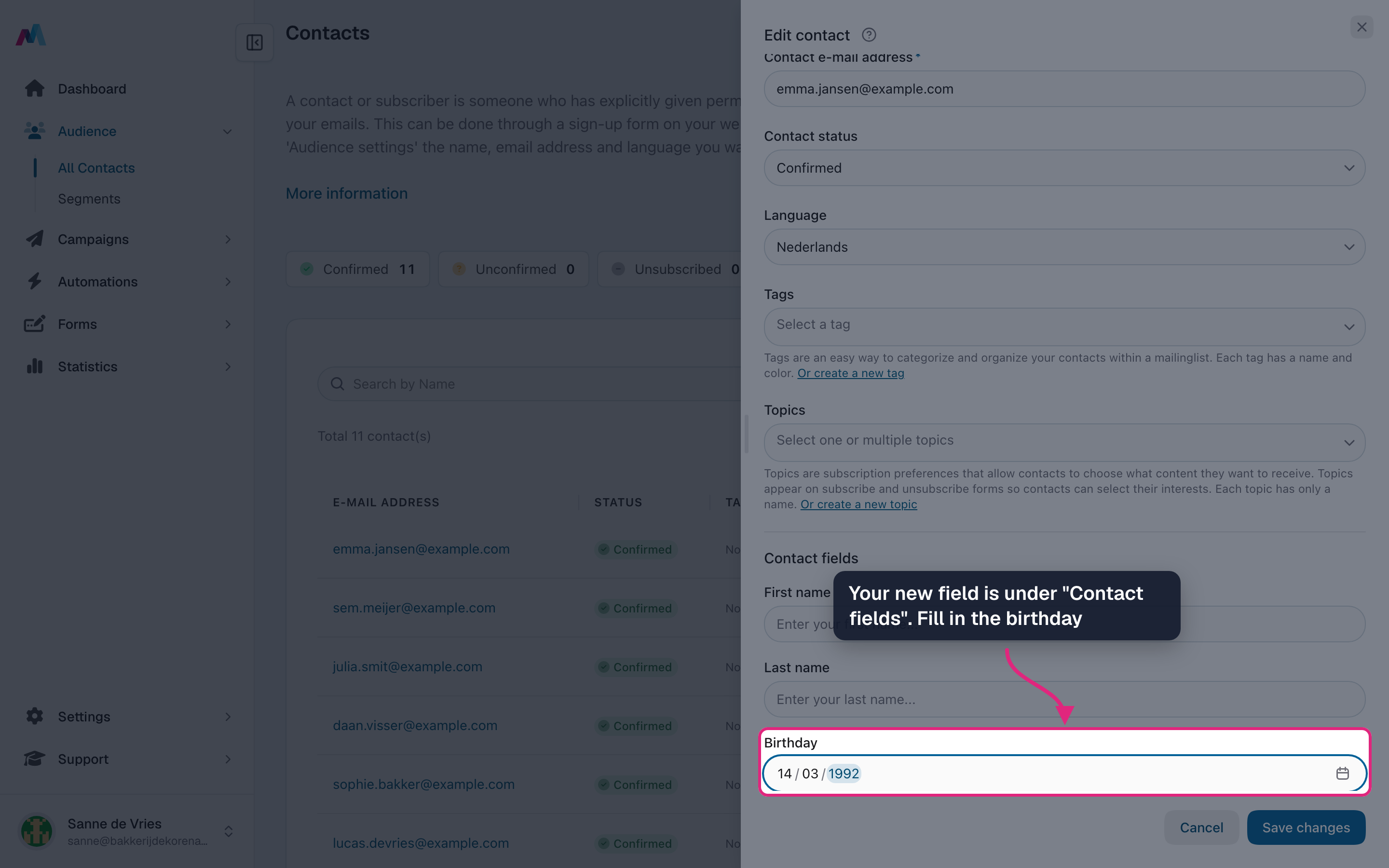Expand the Campaigns submenu arrow

228,239
